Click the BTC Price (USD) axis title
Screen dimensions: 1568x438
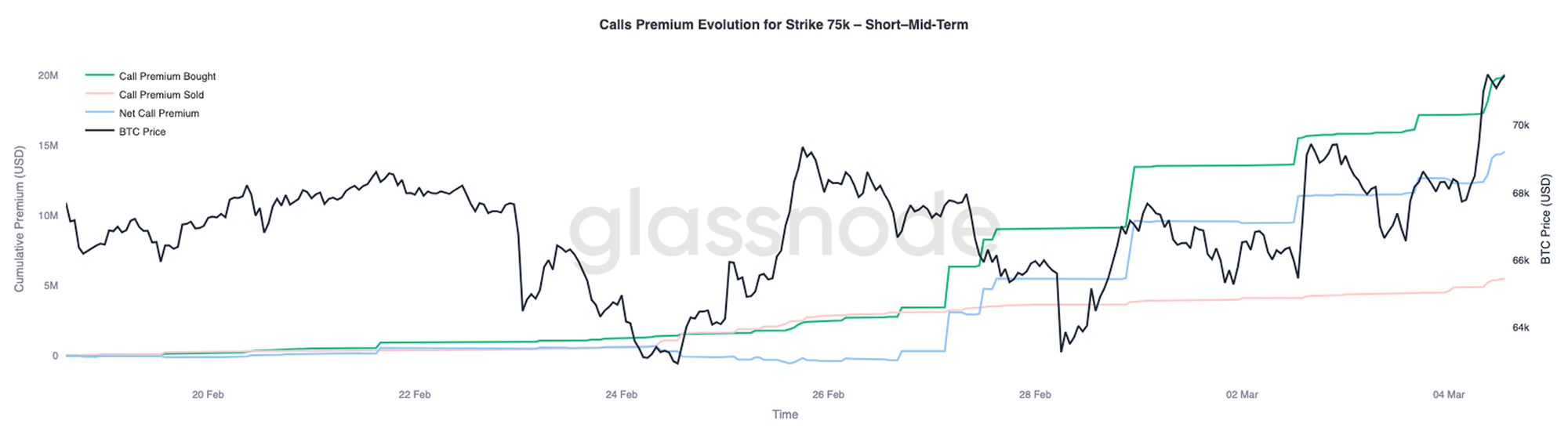1546,219
